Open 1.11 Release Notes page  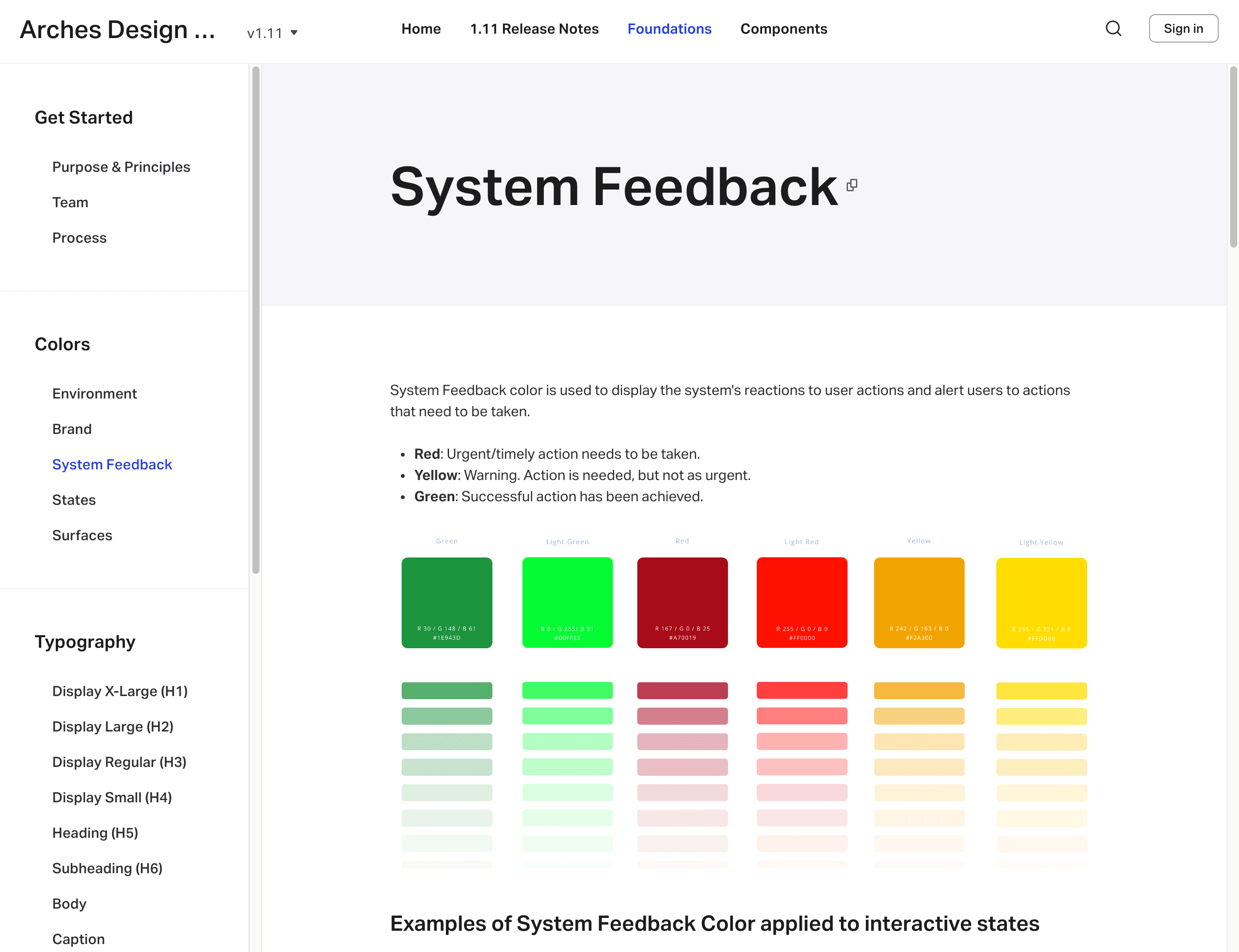click(534, 29)
